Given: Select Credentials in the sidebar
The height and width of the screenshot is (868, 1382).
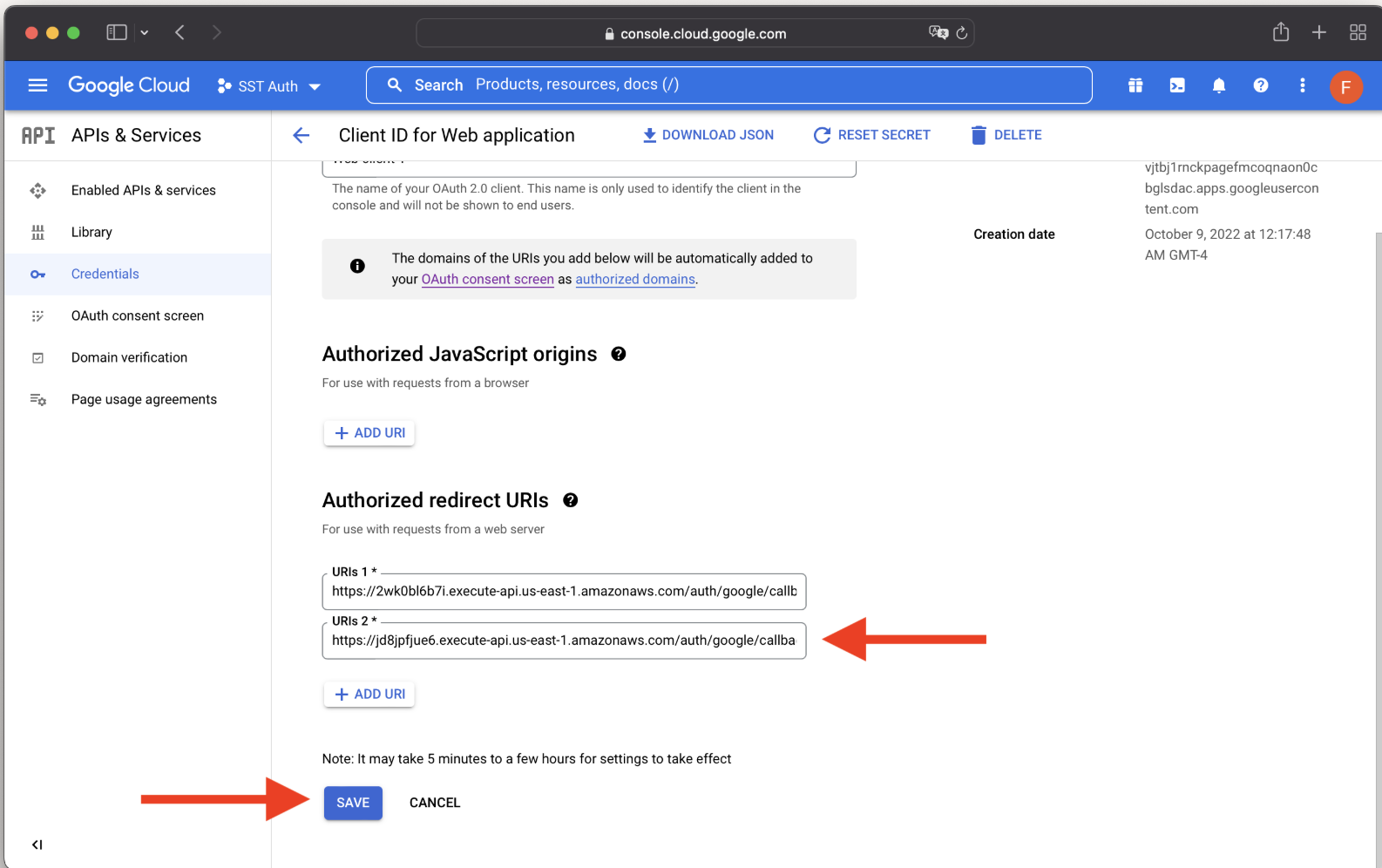Looking at the screenshot, I should pyautogui.click(x=138, y=274).
